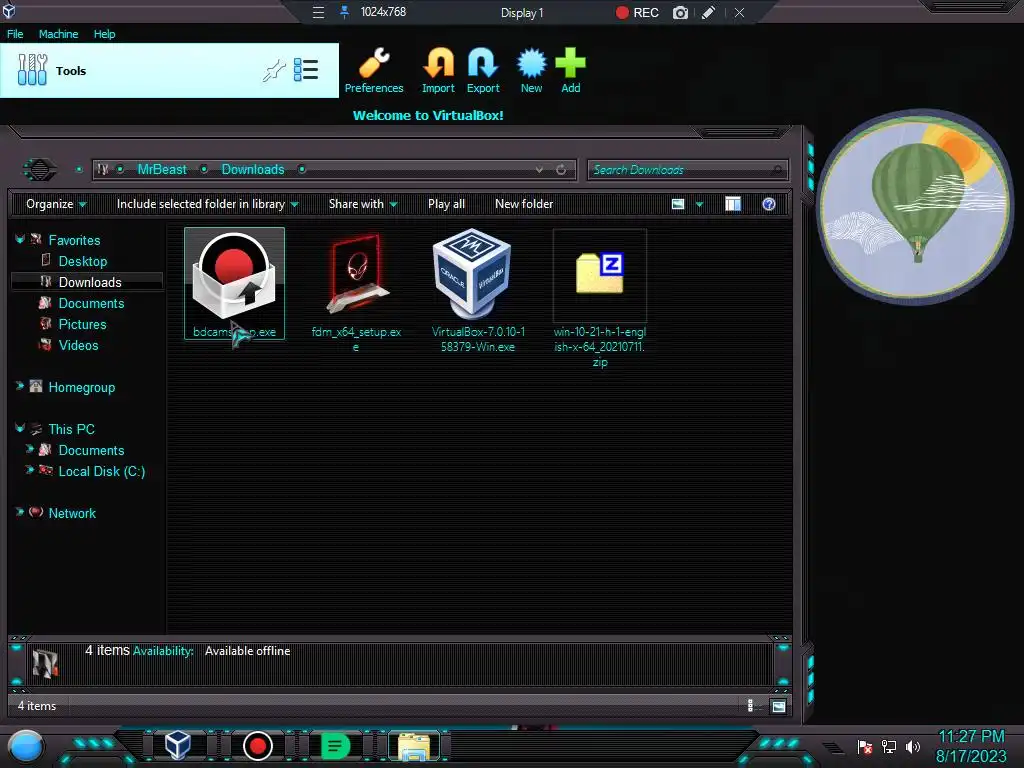Click the Action Center flag tray icon
Screen dimensions: 1024x768
tap(865, 746)
